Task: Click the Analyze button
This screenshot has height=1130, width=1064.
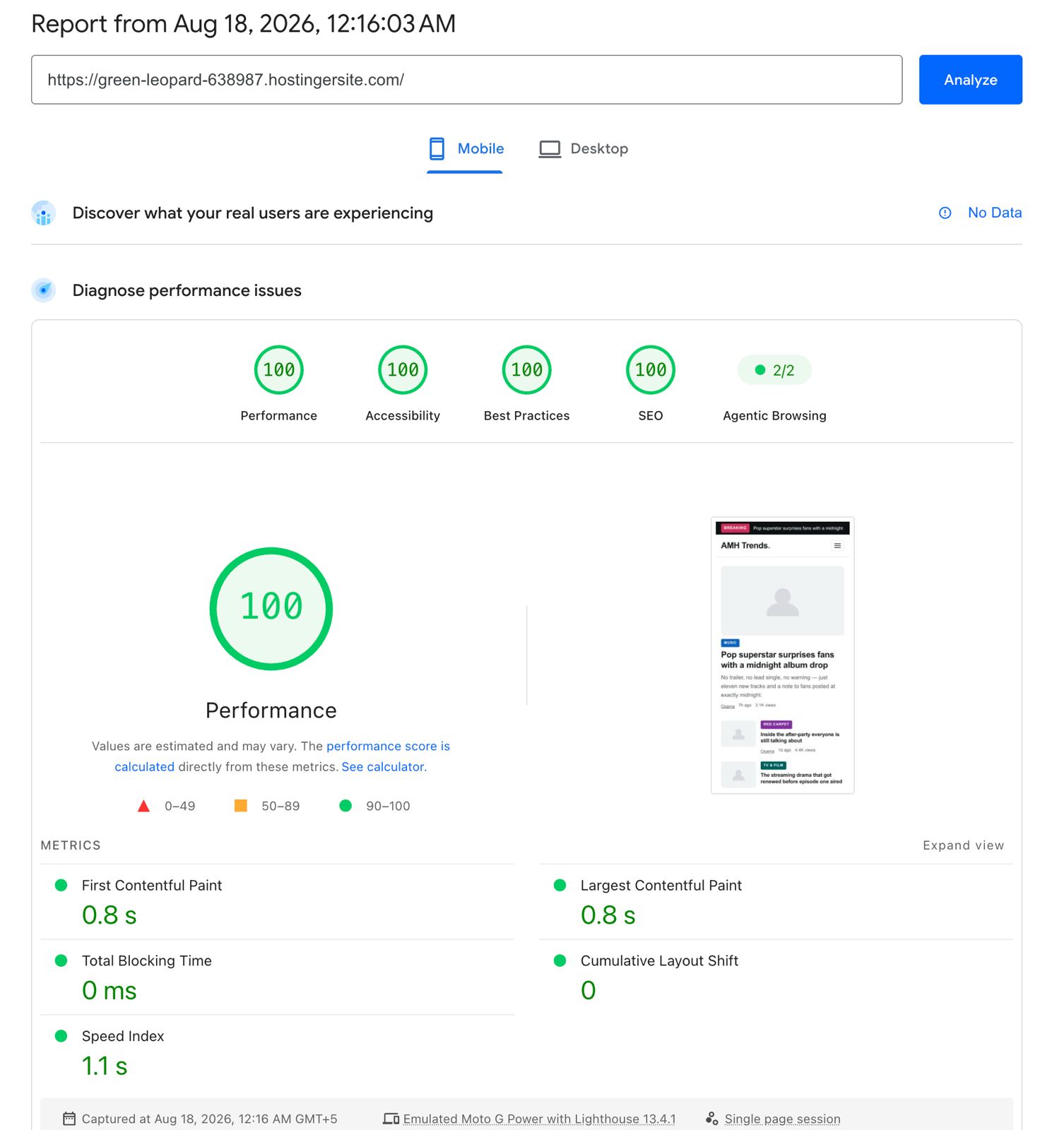Action: [x=970, y=80]
